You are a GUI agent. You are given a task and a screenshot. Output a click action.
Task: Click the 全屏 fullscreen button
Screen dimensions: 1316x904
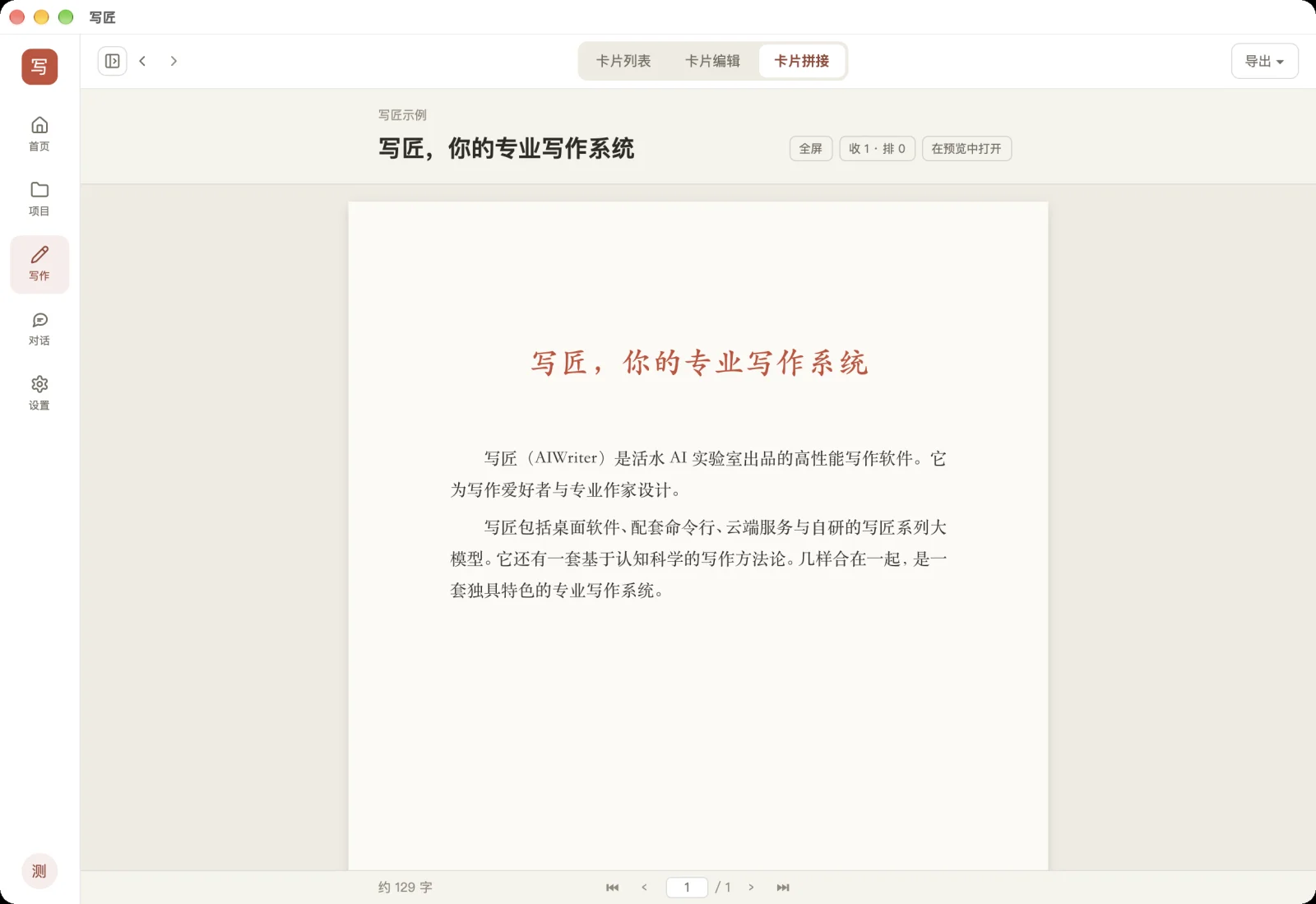(811, 149)
